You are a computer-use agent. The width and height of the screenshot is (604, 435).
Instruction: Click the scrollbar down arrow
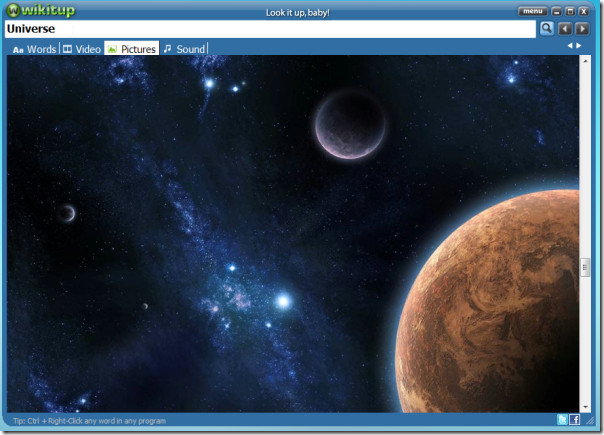pyautogui.click(x=586, y=407)
